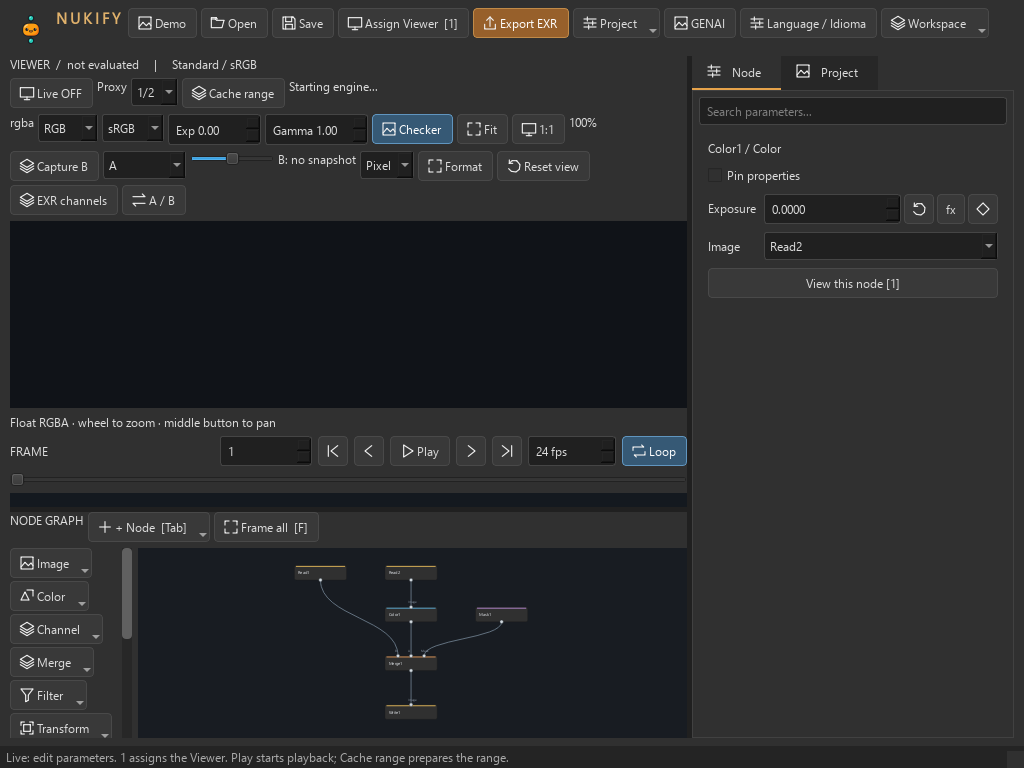Click the frame number field

click(x=266, y=451)
